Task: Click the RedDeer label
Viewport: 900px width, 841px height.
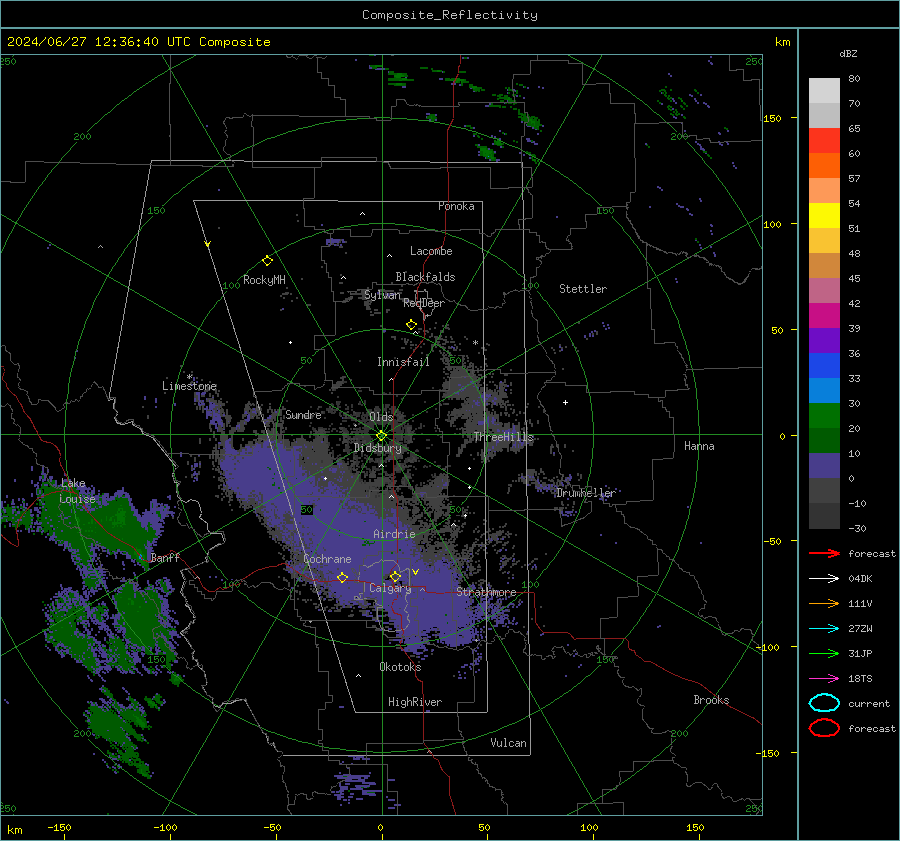Action: [x=424, y=303]
